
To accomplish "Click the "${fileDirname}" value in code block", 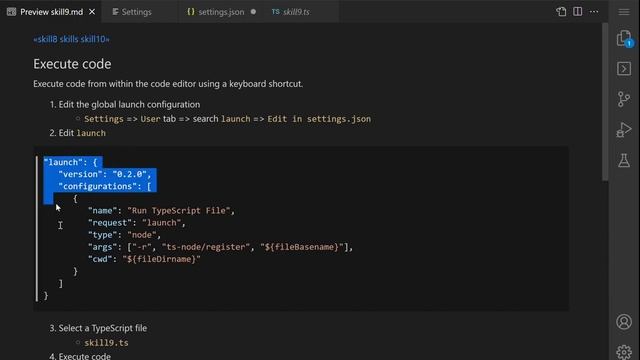I will click(x=161, y=259).
